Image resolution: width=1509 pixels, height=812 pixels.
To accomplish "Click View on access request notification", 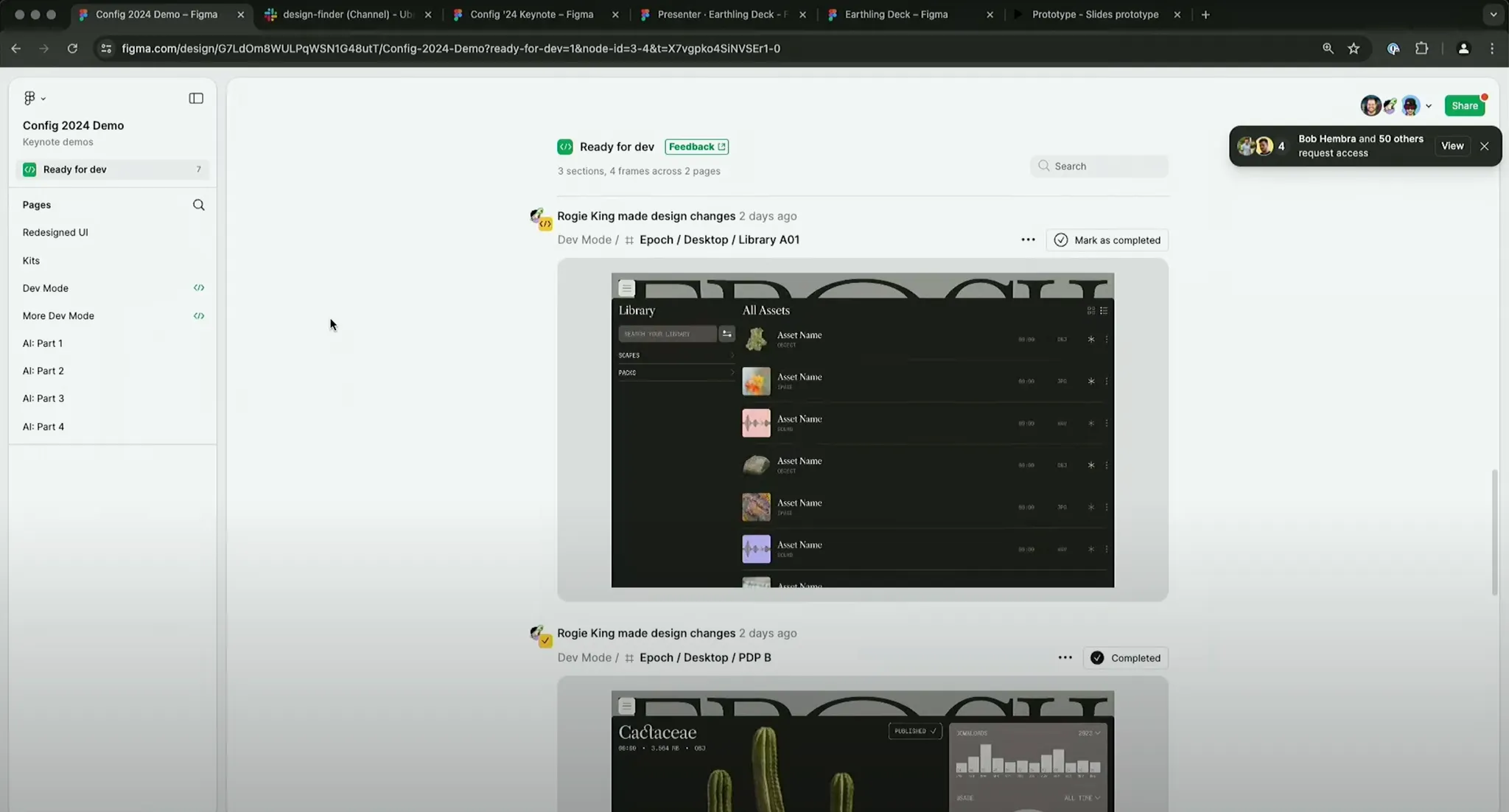I will [x=1452, y=146].
